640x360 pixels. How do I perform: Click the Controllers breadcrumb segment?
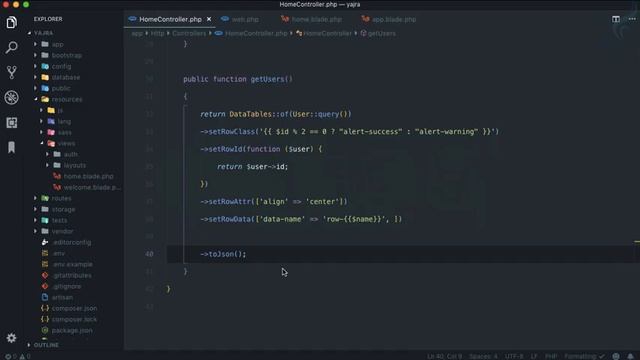(x=189, y=33)
